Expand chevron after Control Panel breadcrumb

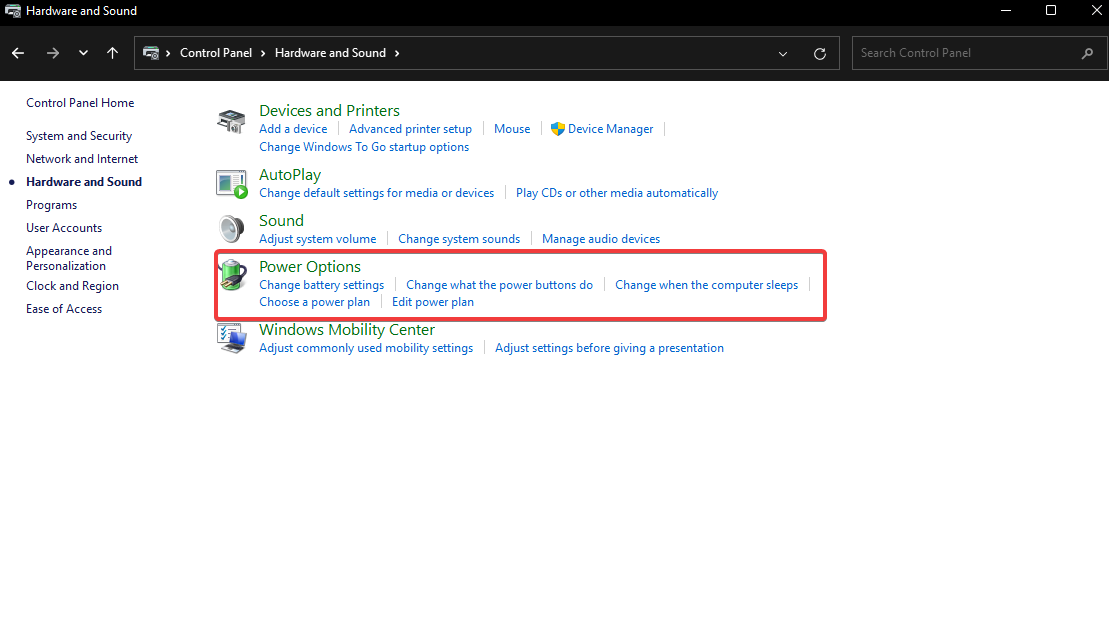[x=263, y=53]
